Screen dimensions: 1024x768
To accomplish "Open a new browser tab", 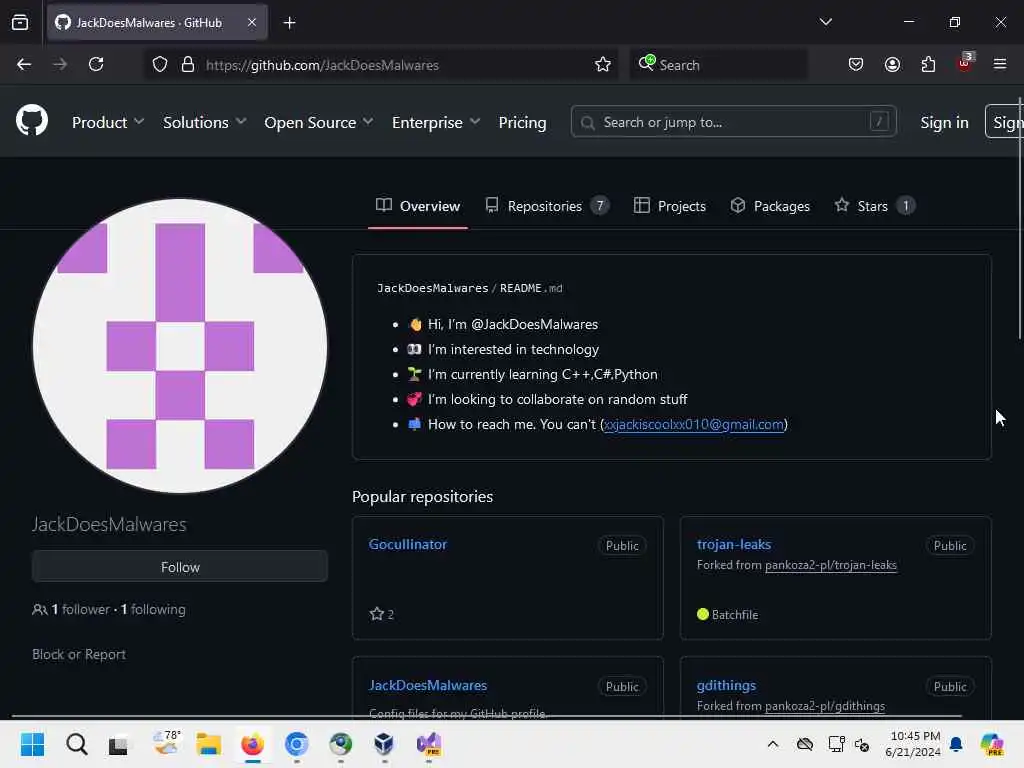I will tap(289, 23).
